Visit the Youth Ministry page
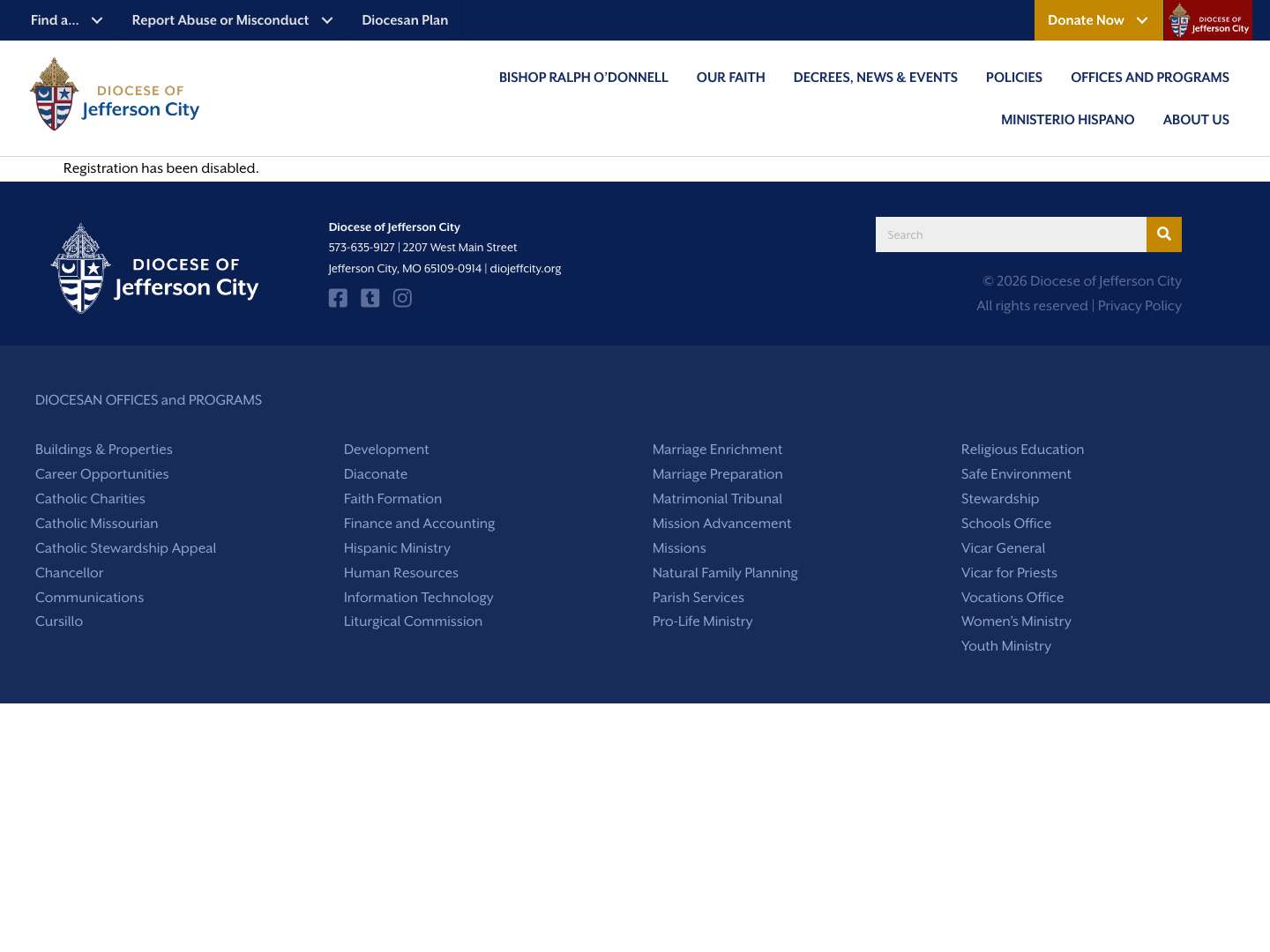This screenshot has width=1270, height=952. 1006,646
